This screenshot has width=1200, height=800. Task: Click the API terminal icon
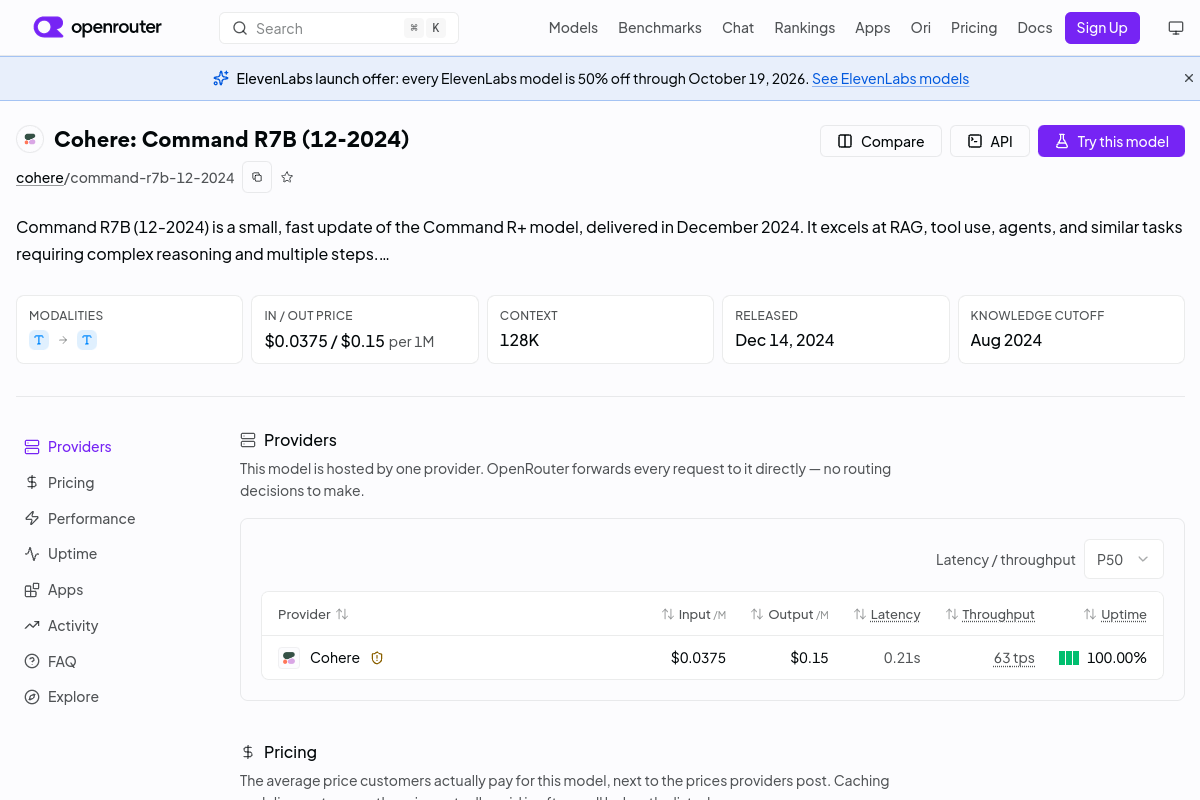pos(975,141)
